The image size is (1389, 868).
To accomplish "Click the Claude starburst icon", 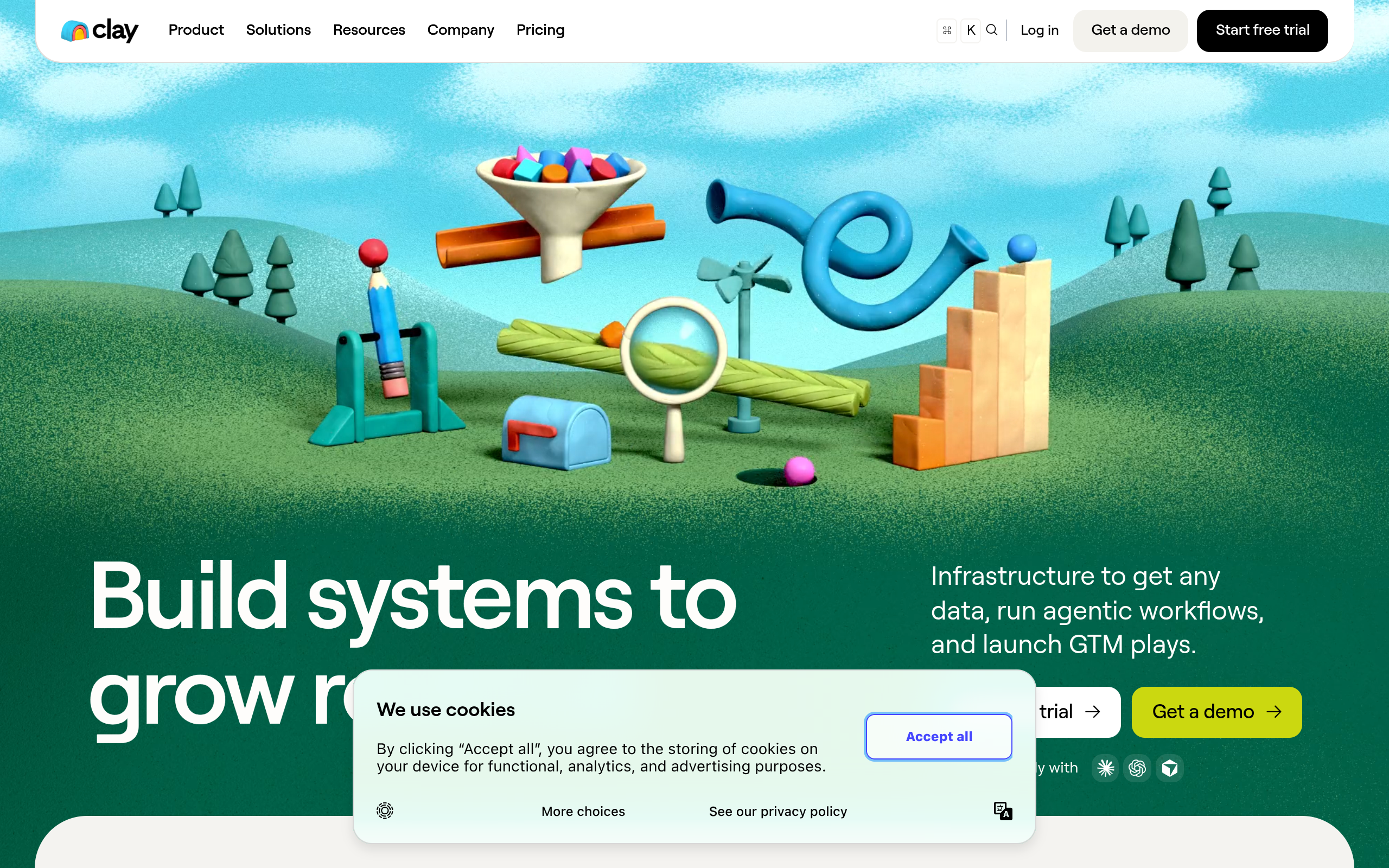I will (1105, 768).
